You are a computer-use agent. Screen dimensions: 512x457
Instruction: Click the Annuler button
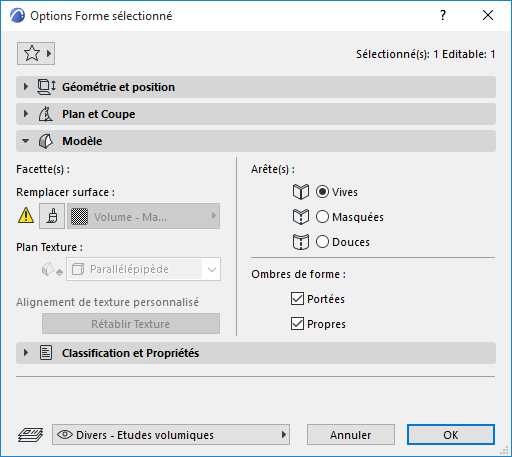tap(351, 435)
